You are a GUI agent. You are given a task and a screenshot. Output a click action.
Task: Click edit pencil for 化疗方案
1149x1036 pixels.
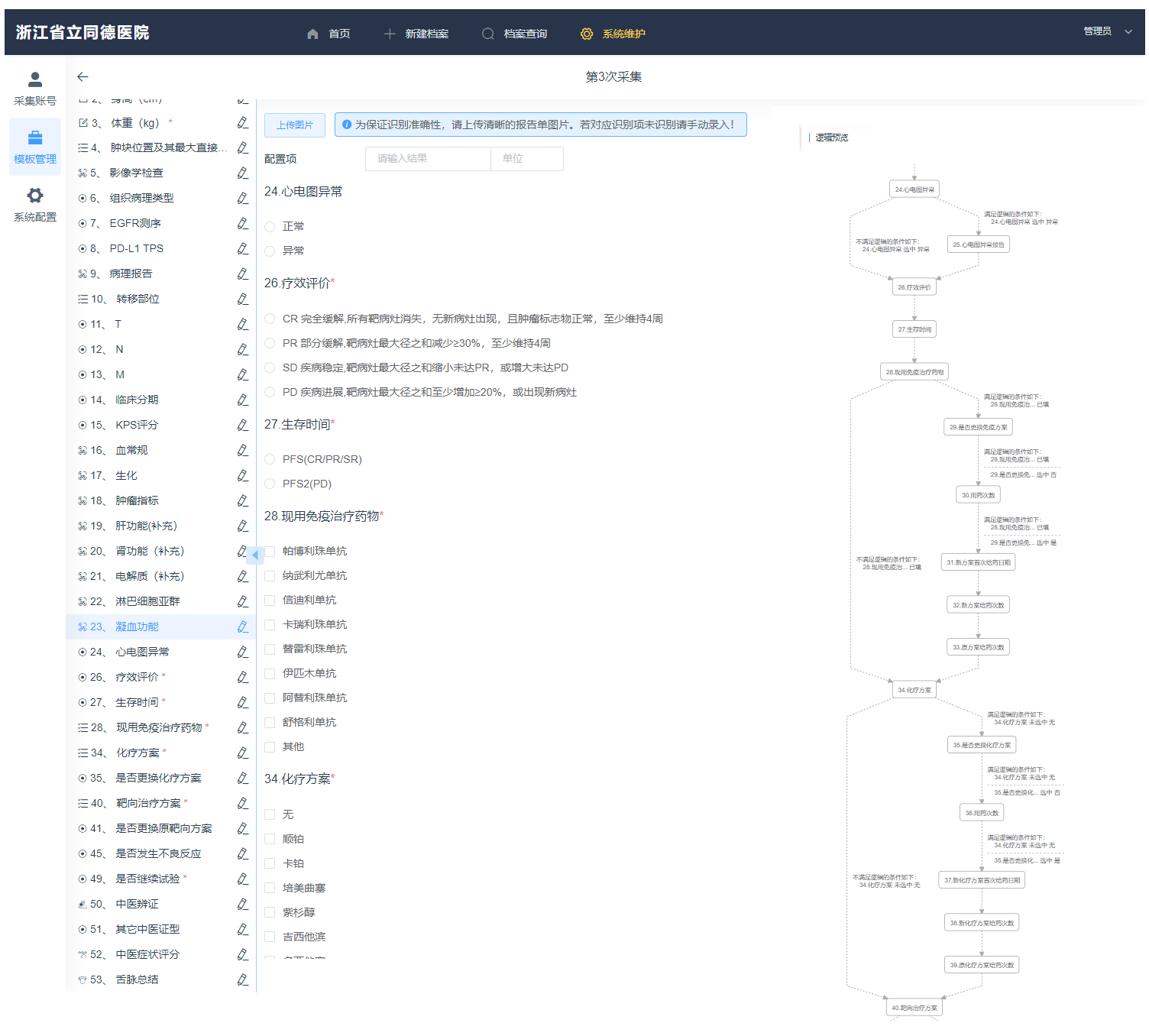coord(242,753)
